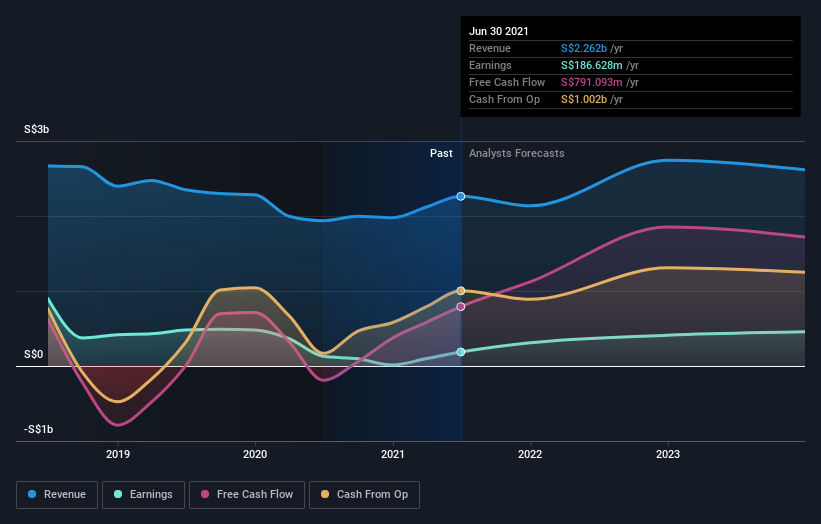This screenshot has width=821, height=524.
Task: Click the Revenue row label in tooltip
Action: coord(490,48)
